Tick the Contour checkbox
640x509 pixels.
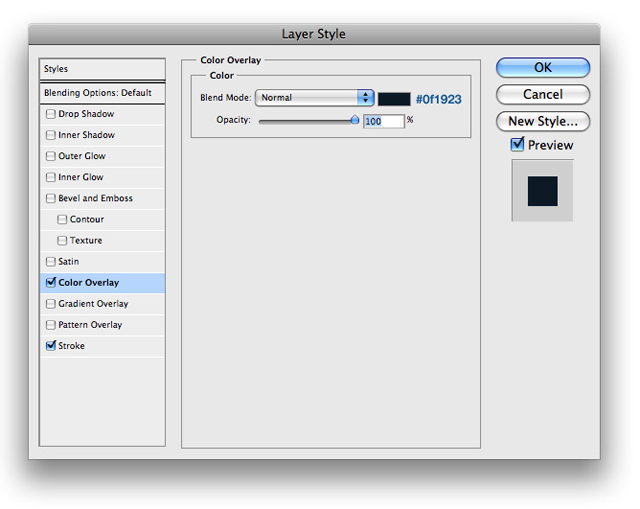click(x=62, y=220)
